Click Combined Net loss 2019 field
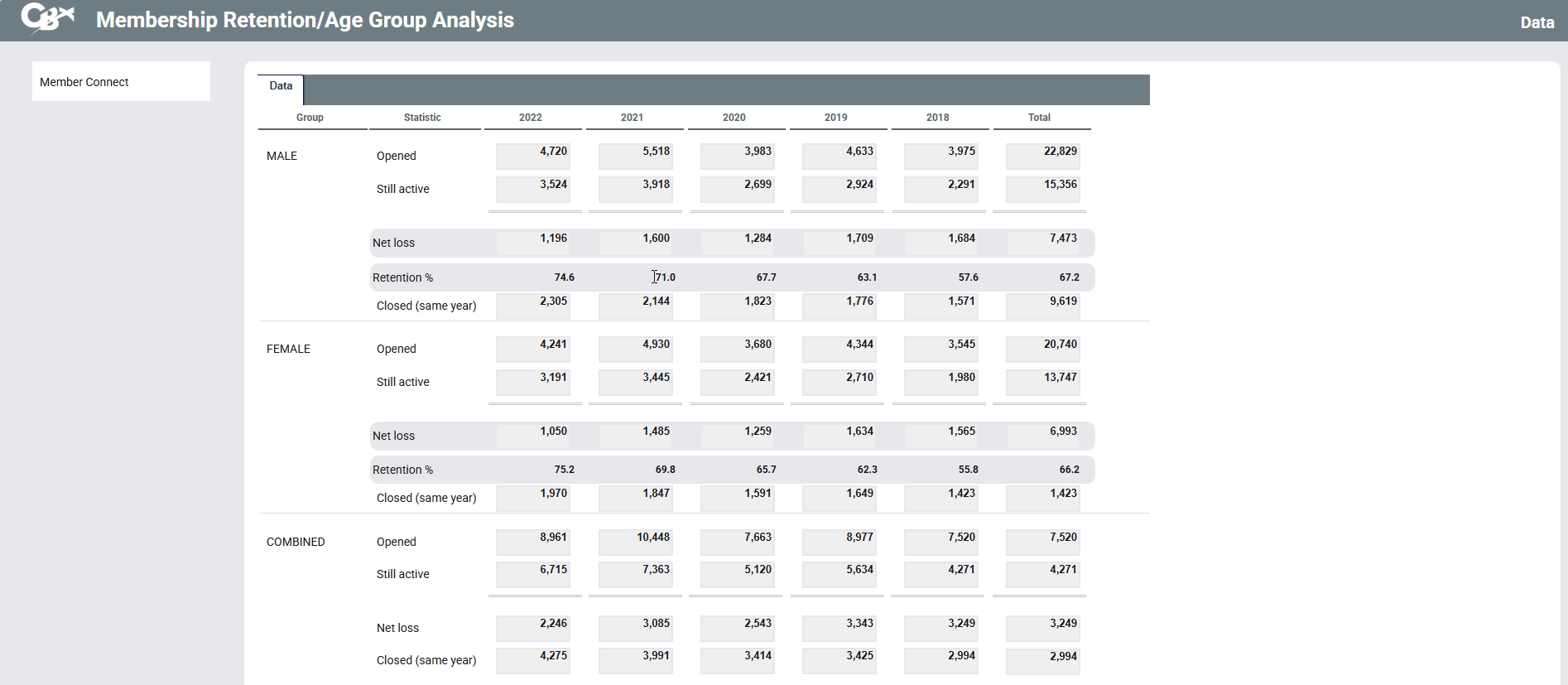The image size is (1568, 685). [839, 627]
